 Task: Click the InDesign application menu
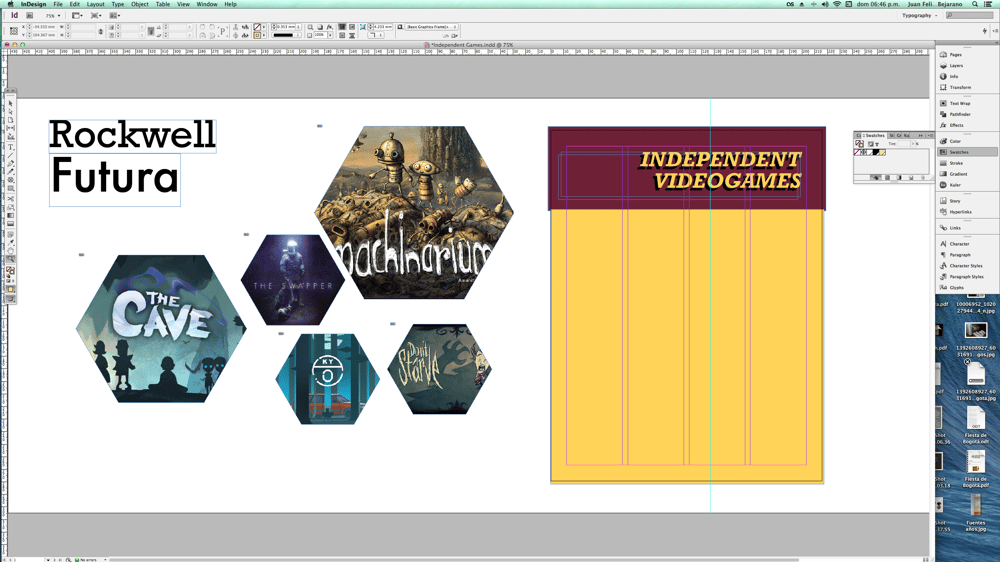point(33,4)
